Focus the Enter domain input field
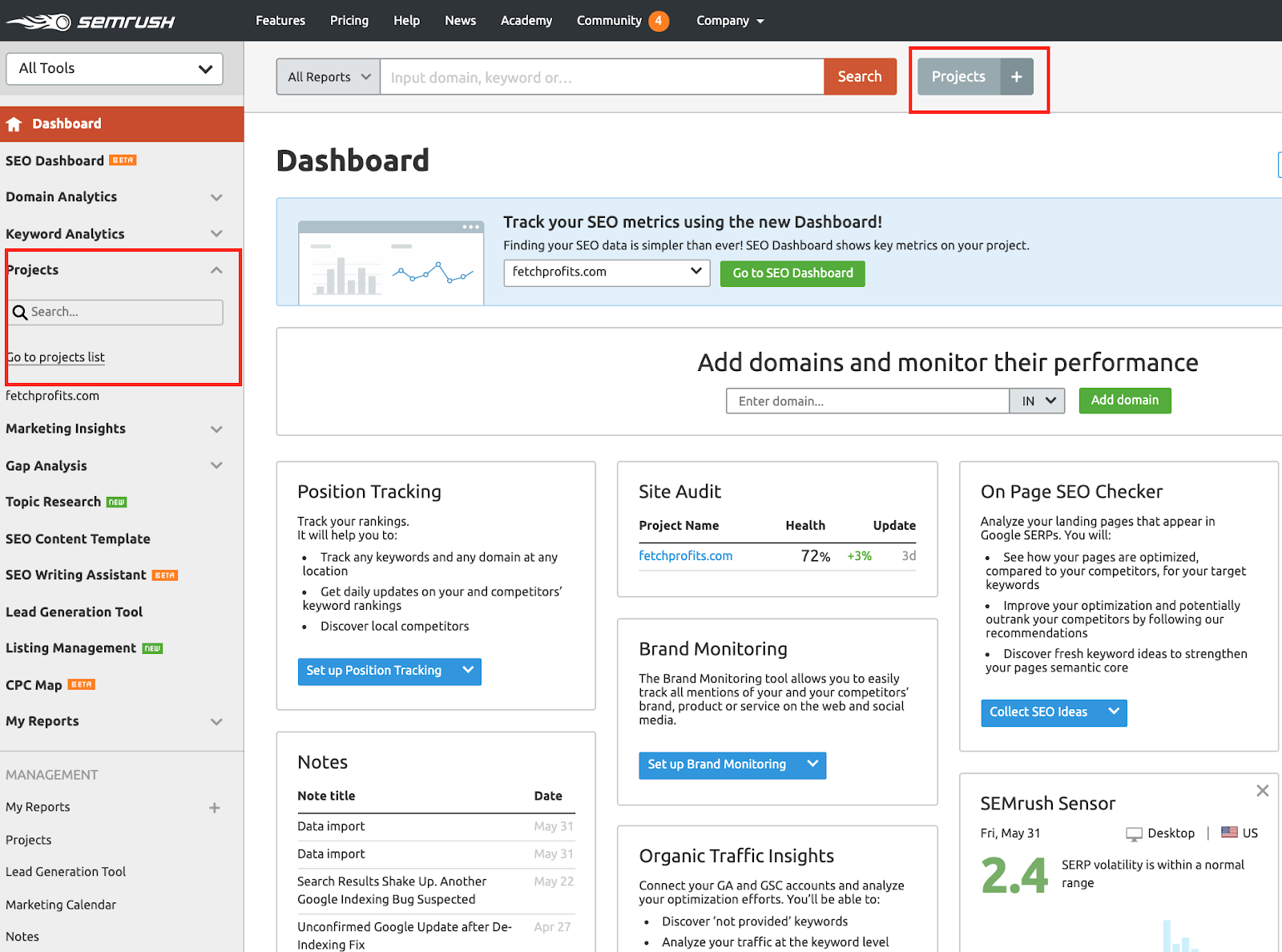This screenshot has height=952, width=1282. point(868,401)
